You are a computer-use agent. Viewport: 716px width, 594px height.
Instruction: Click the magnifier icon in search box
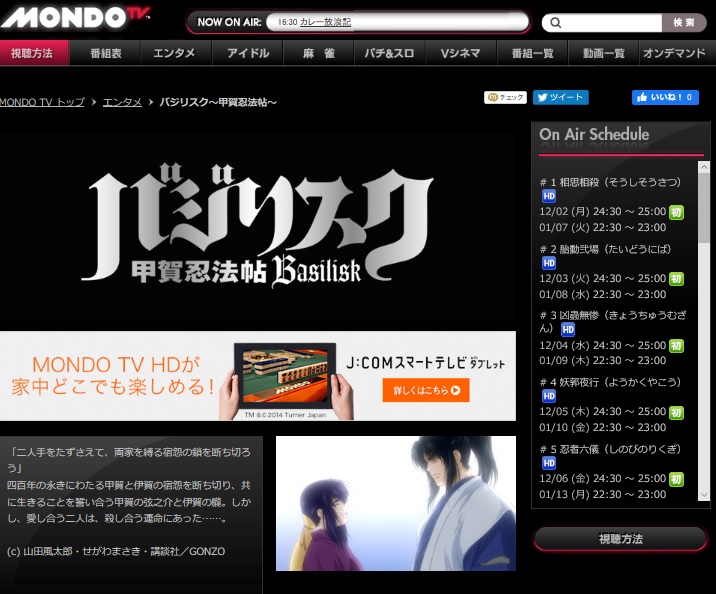coord(555,23)
